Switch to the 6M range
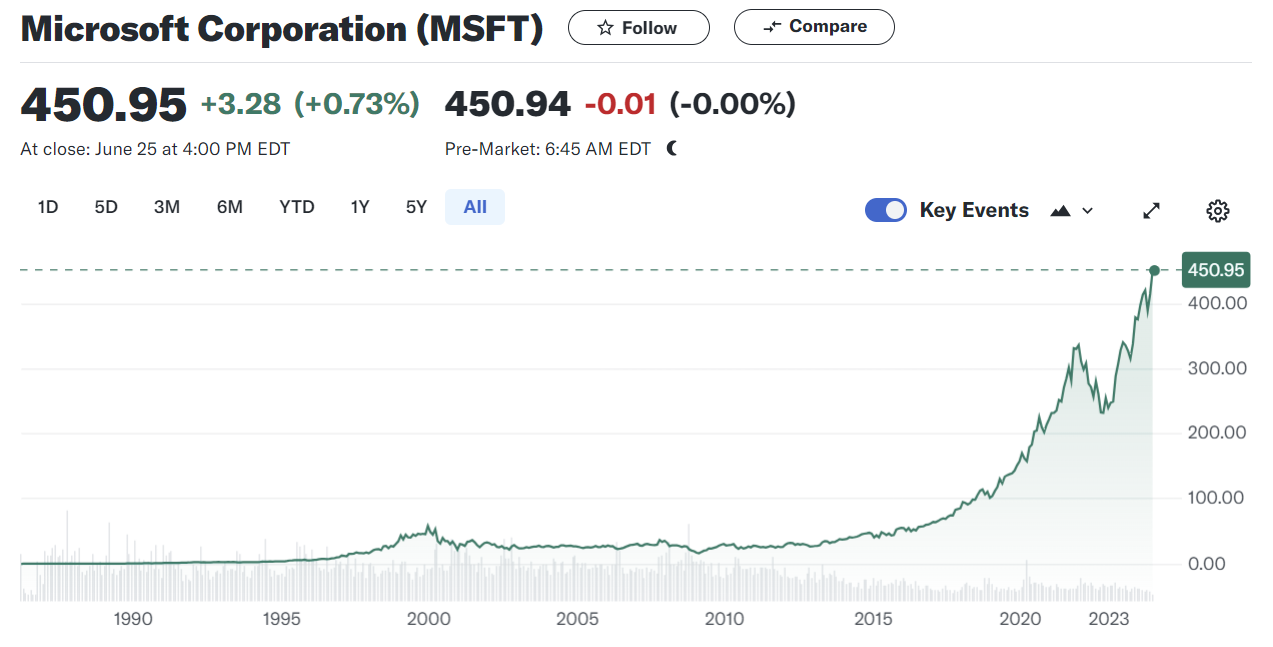The image size is (1273, 647). pos(230,207)
